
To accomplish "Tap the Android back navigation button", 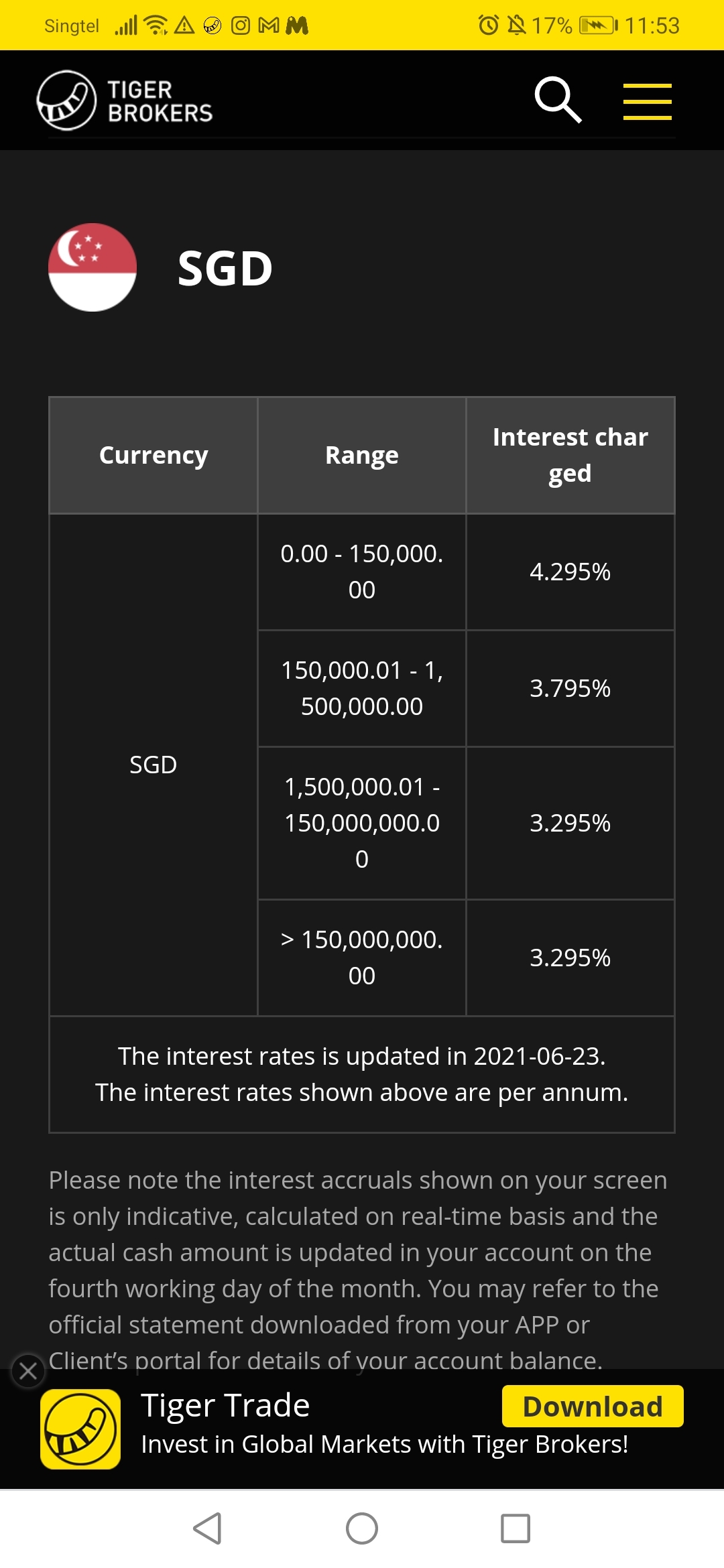I will 207,1528.
